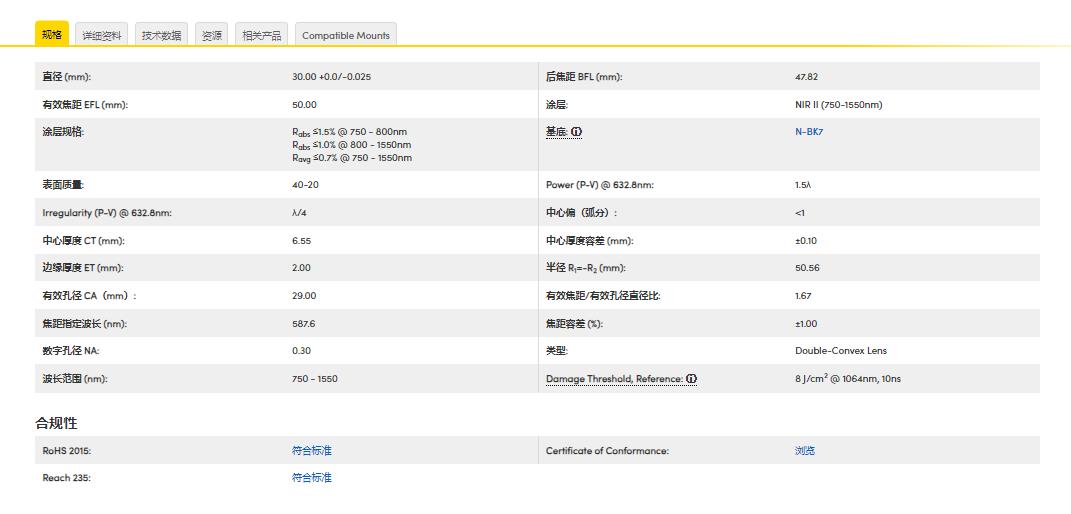The image size is (1071, 514).
Task: Select the 资源 tab
Action: click(x=212, y=35)
